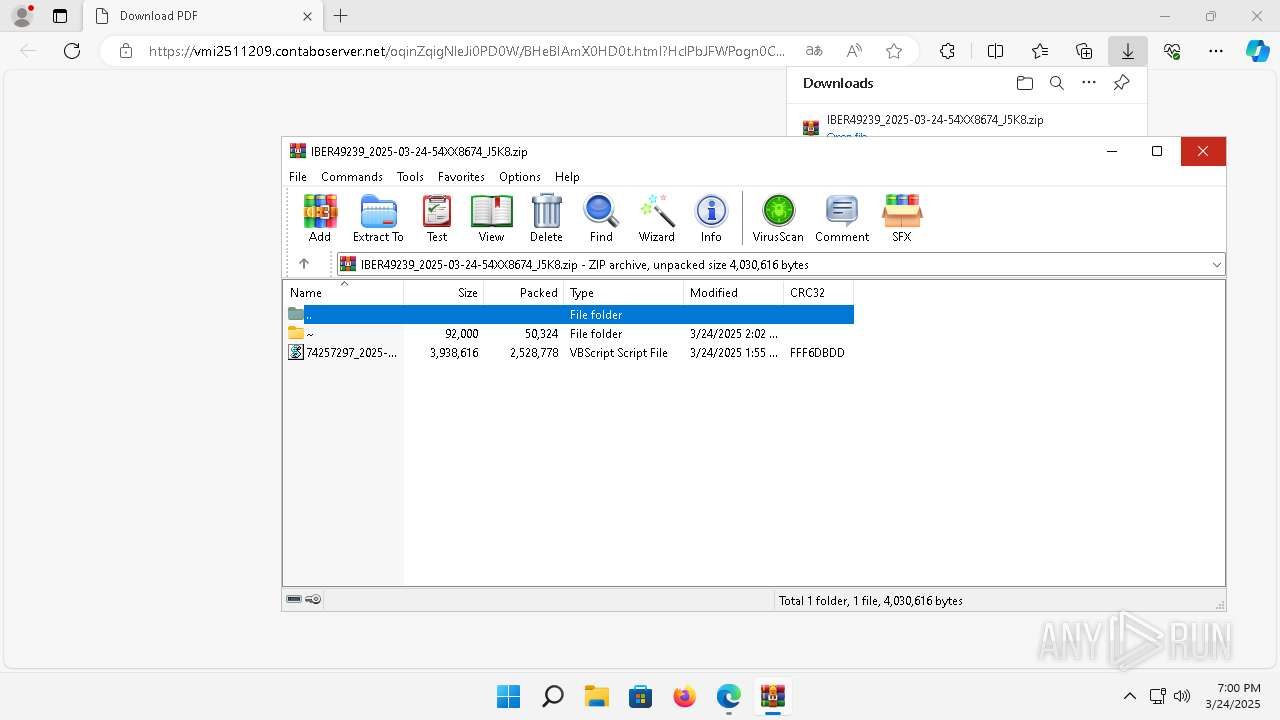The width and height of the screenshot is (1280, 720).
Task: Open the File menu in WinRAR
Action: (x=298, y=176)
